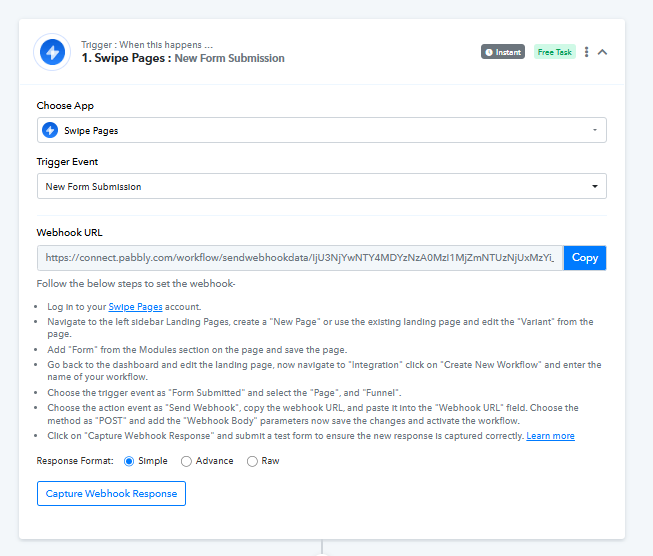Image resolution: width=653 pixels, height=556 pixels.
Task: Collapse the trigger step with the chevron
Action: 602,52
